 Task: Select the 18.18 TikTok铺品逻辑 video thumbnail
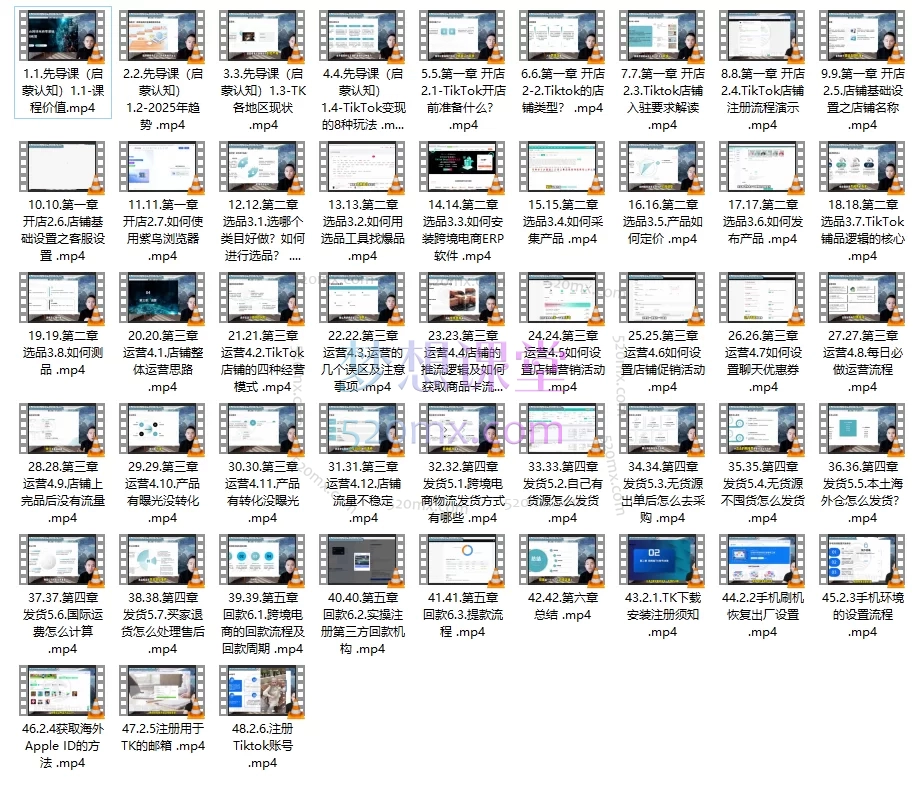click(x=862, y=168)
